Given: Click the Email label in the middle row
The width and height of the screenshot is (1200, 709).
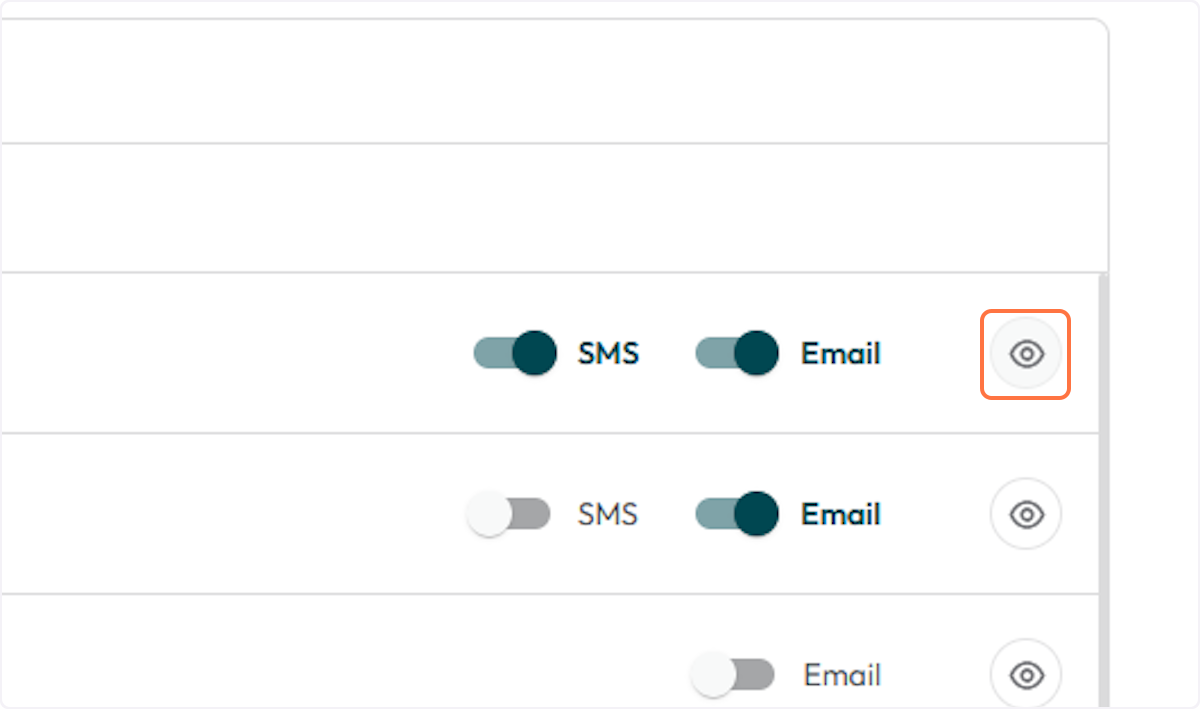Looking at the screenshot, I should coord(840,513).
